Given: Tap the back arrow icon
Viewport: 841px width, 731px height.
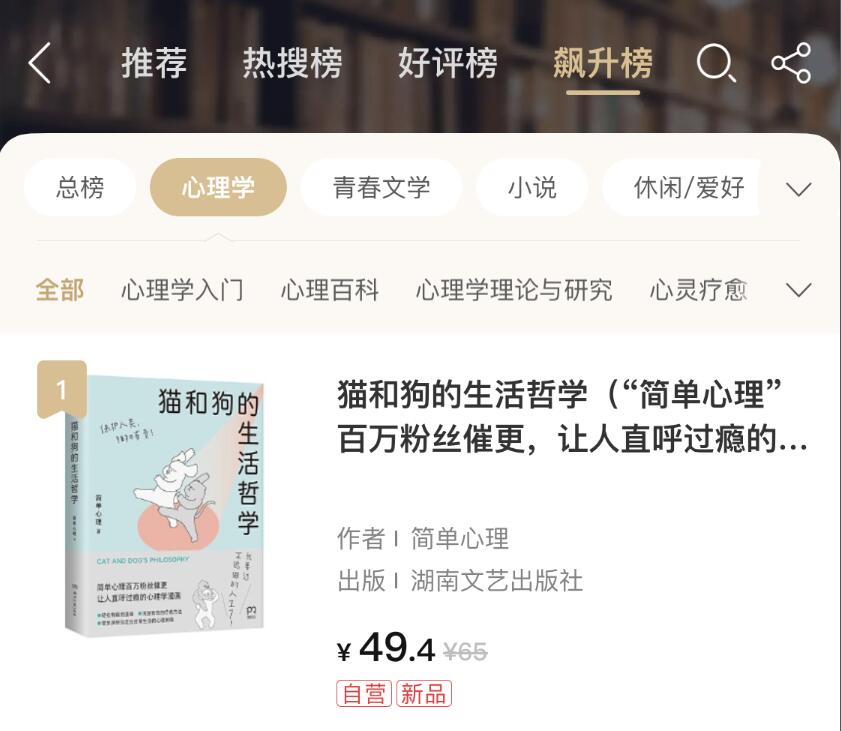Looking at the screenshot, I should 39,63.
